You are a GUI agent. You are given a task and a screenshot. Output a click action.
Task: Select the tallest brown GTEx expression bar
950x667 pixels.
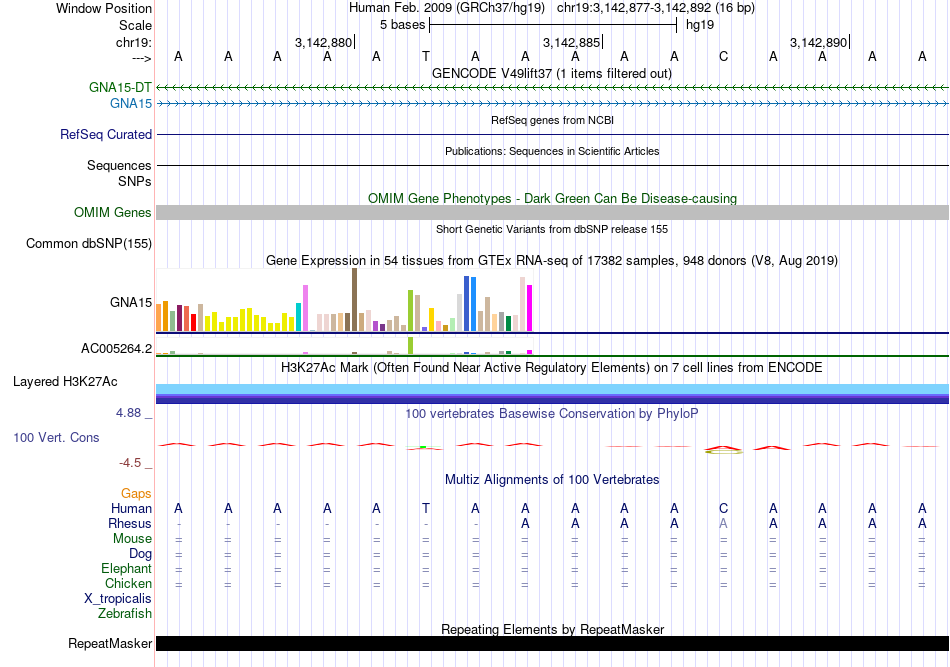[354, 300]
